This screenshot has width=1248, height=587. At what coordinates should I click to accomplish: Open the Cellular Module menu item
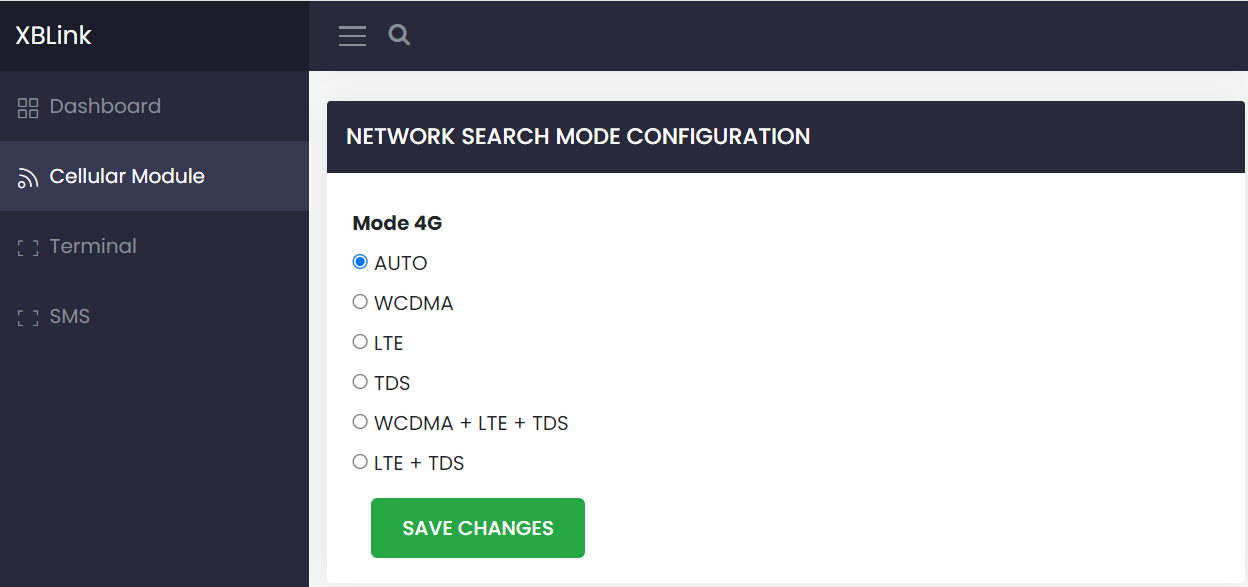(x=127, y=176)
